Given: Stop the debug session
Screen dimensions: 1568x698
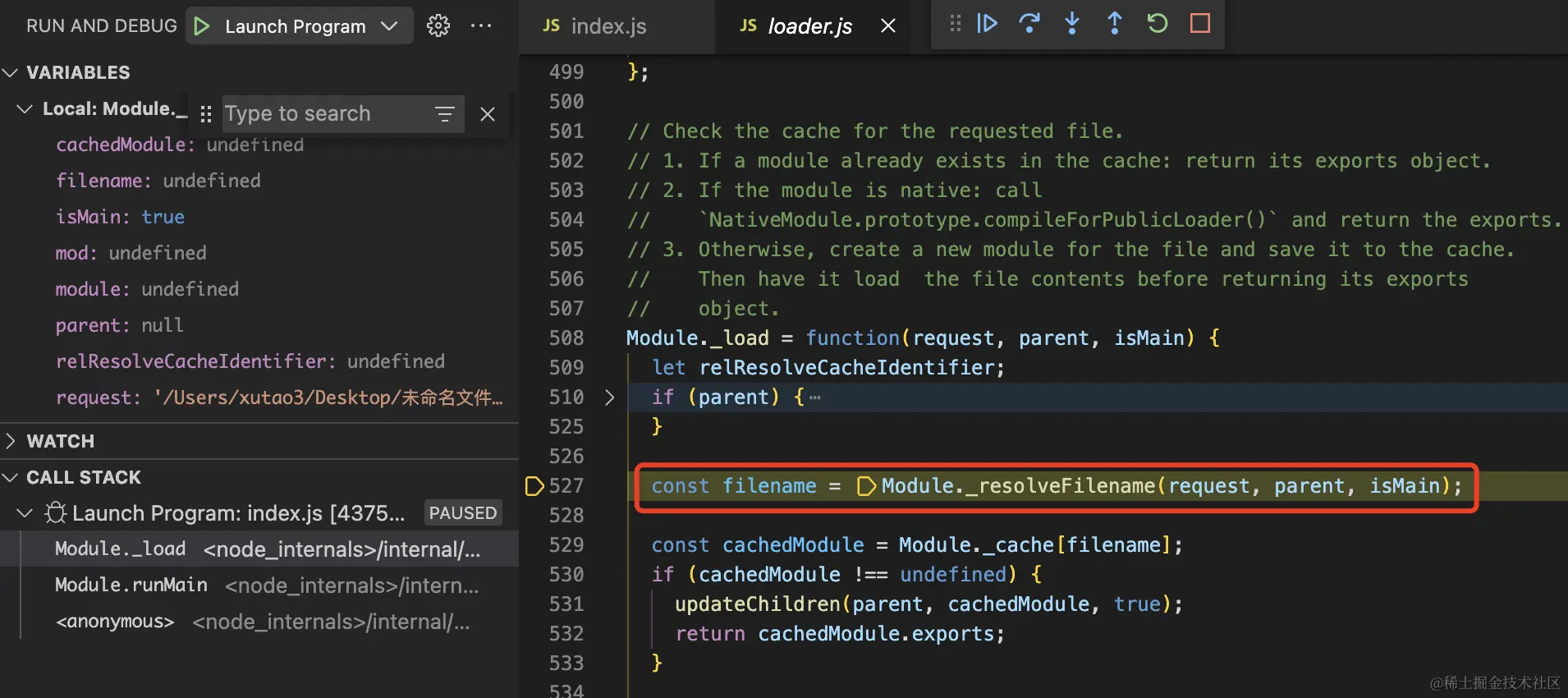Looking at the screenshot, I should pos(1200,24).
